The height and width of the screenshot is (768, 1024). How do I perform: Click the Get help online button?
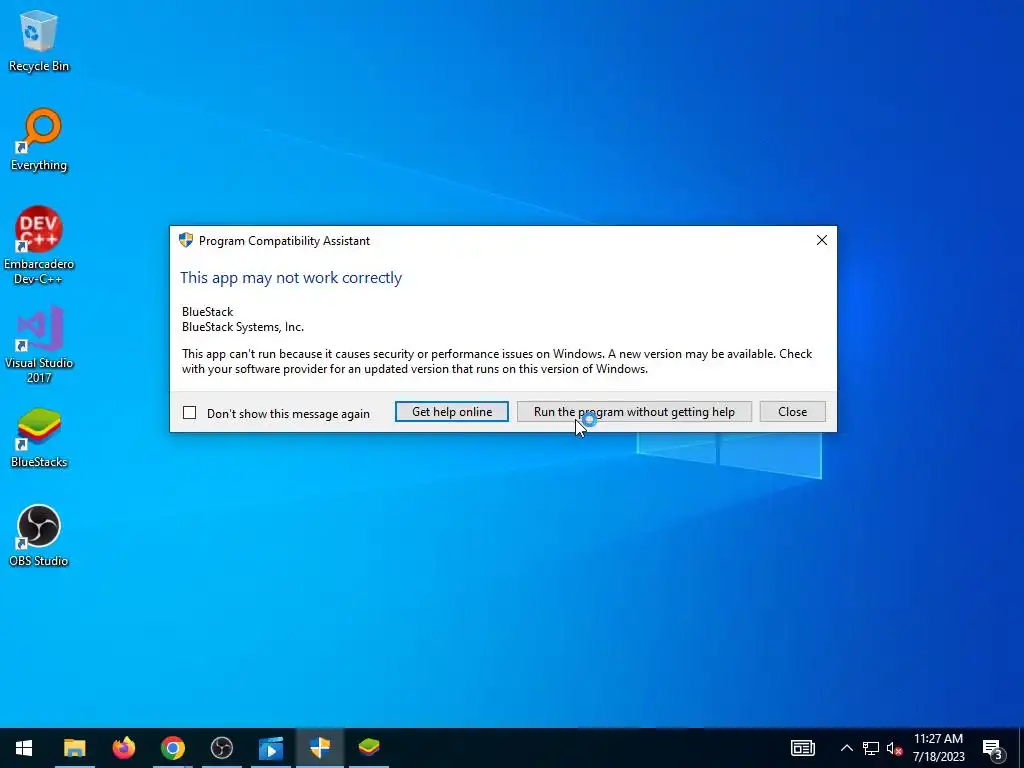click(x=452, y=411)
